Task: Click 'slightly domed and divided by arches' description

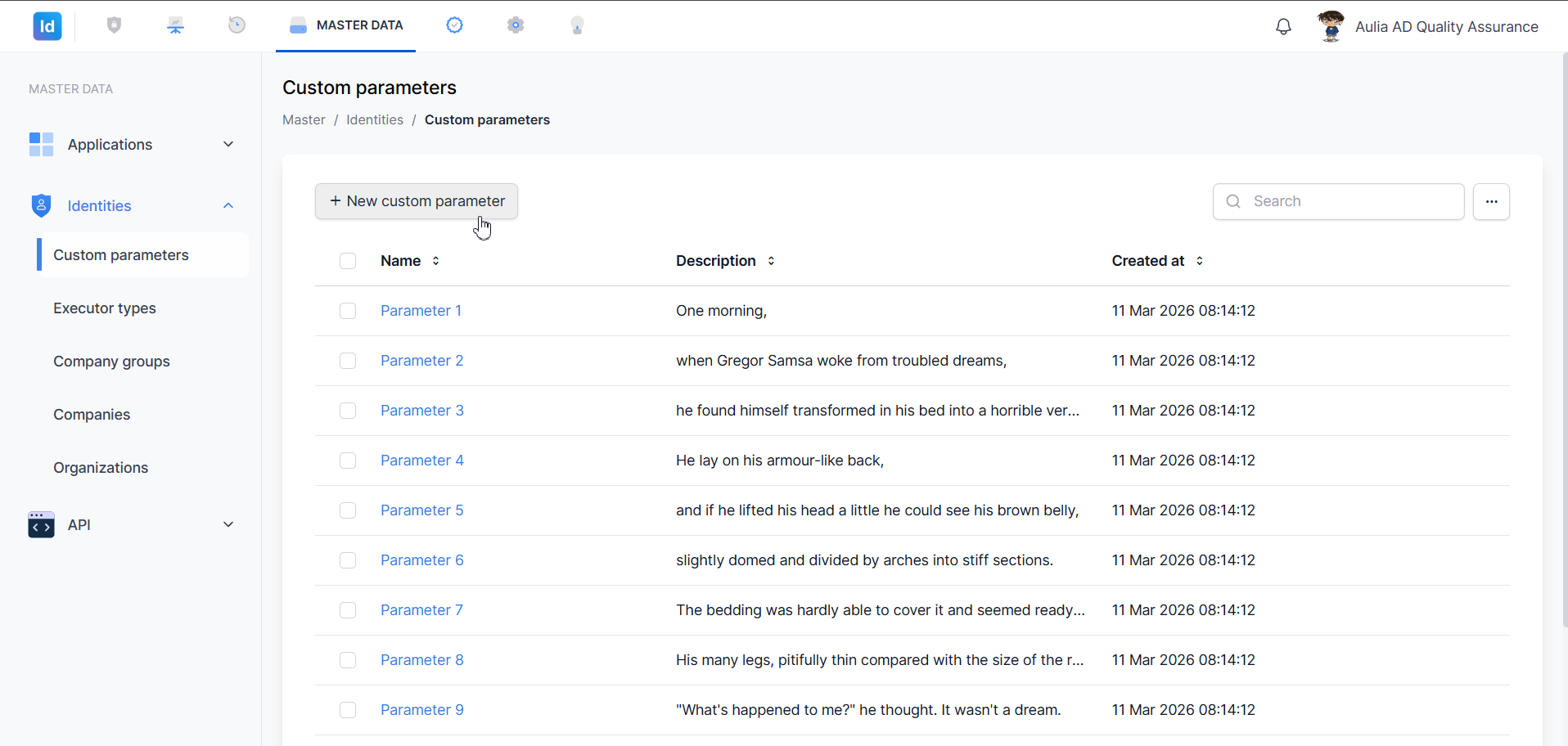Action: pos(864,560)
